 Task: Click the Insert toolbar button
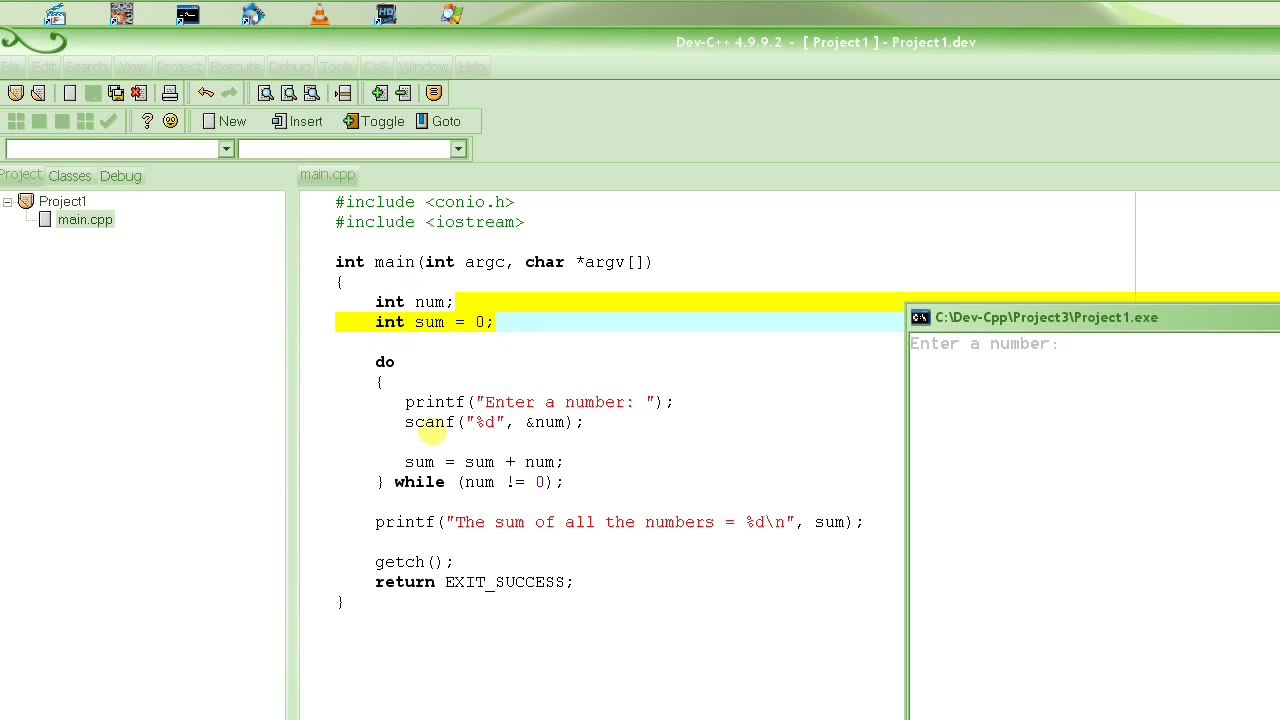click(297, 121)
